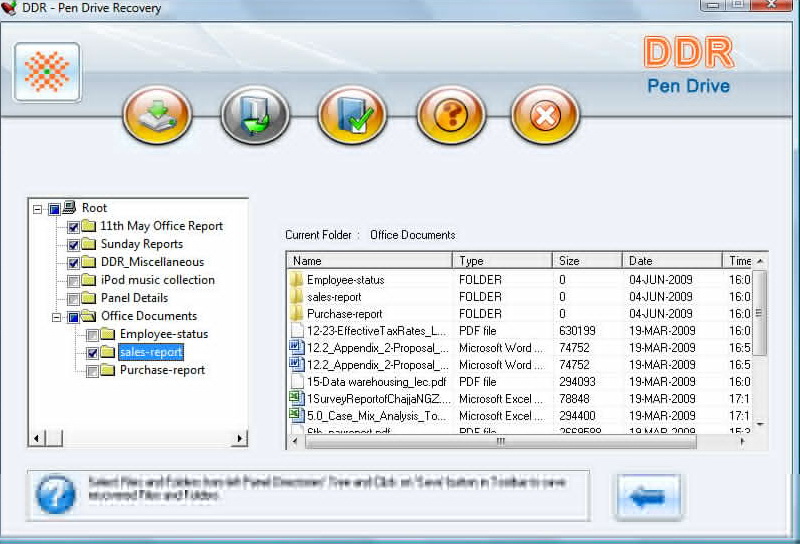Screen dimensions: 800x544
Task: Click the Size column header
Action: 586,261
